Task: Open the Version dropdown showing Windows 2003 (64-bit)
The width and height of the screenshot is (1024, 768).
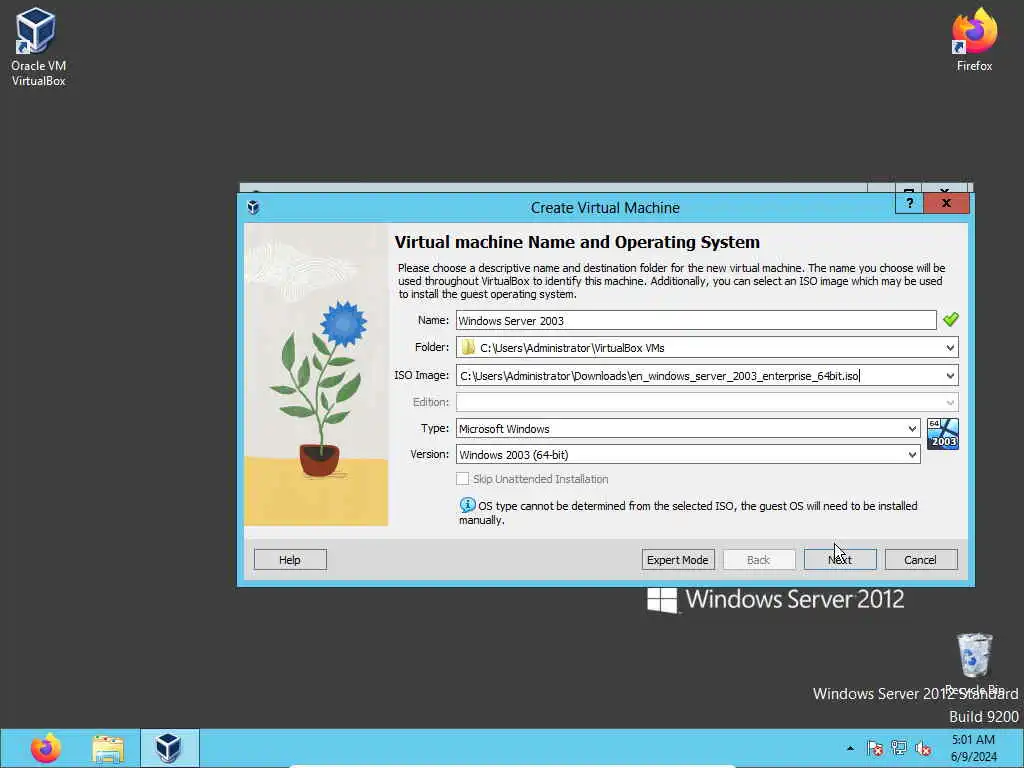Action: point(688,455)
